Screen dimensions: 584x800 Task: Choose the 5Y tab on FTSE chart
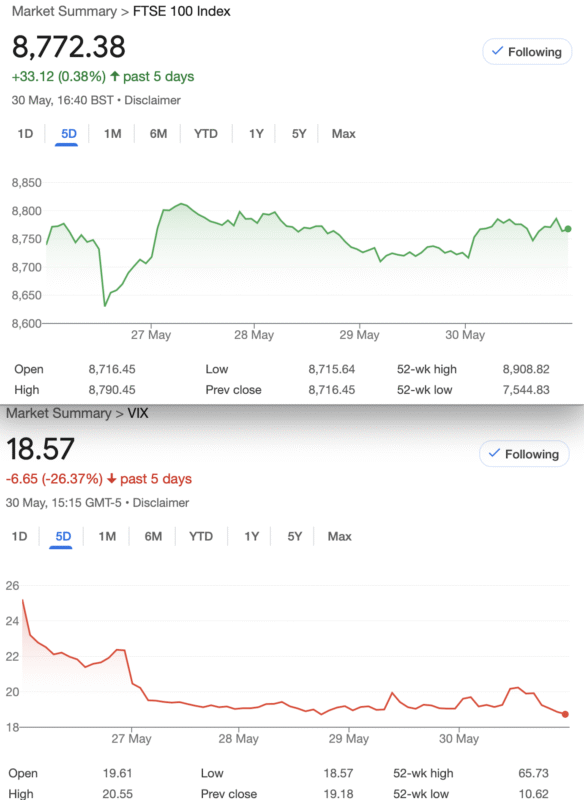point(299,134)
